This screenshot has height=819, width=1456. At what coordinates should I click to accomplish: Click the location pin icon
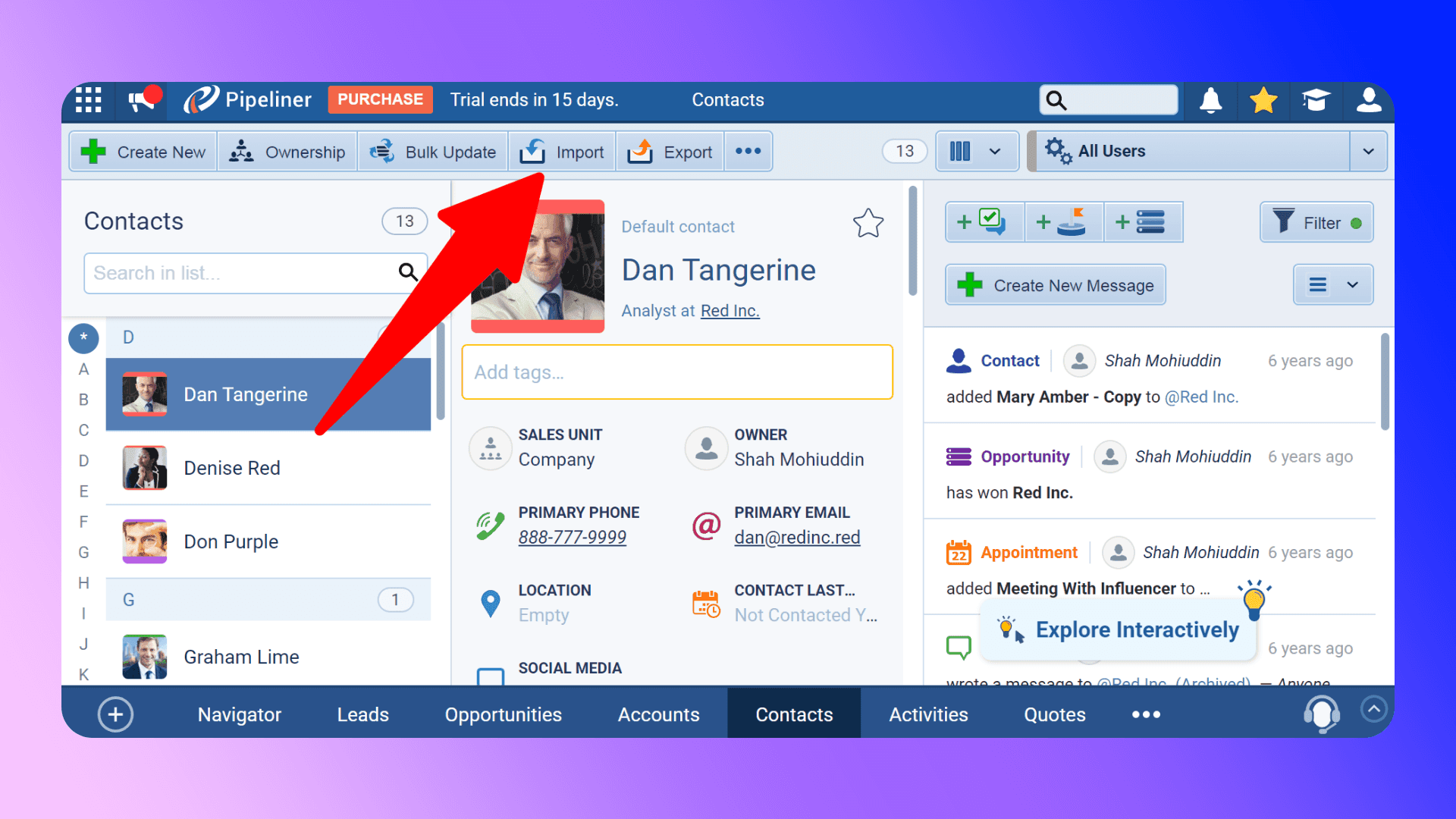pos(491,604)
